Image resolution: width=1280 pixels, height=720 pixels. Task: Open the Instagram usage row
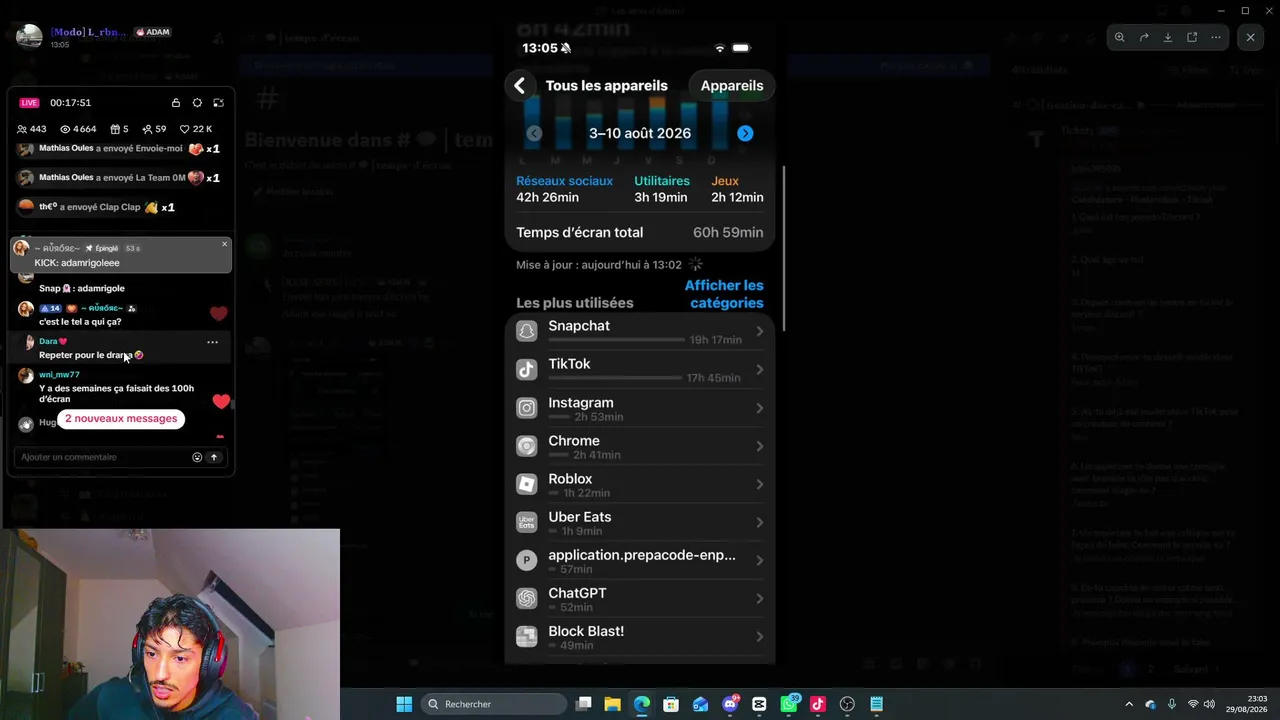tap(640, 408)
